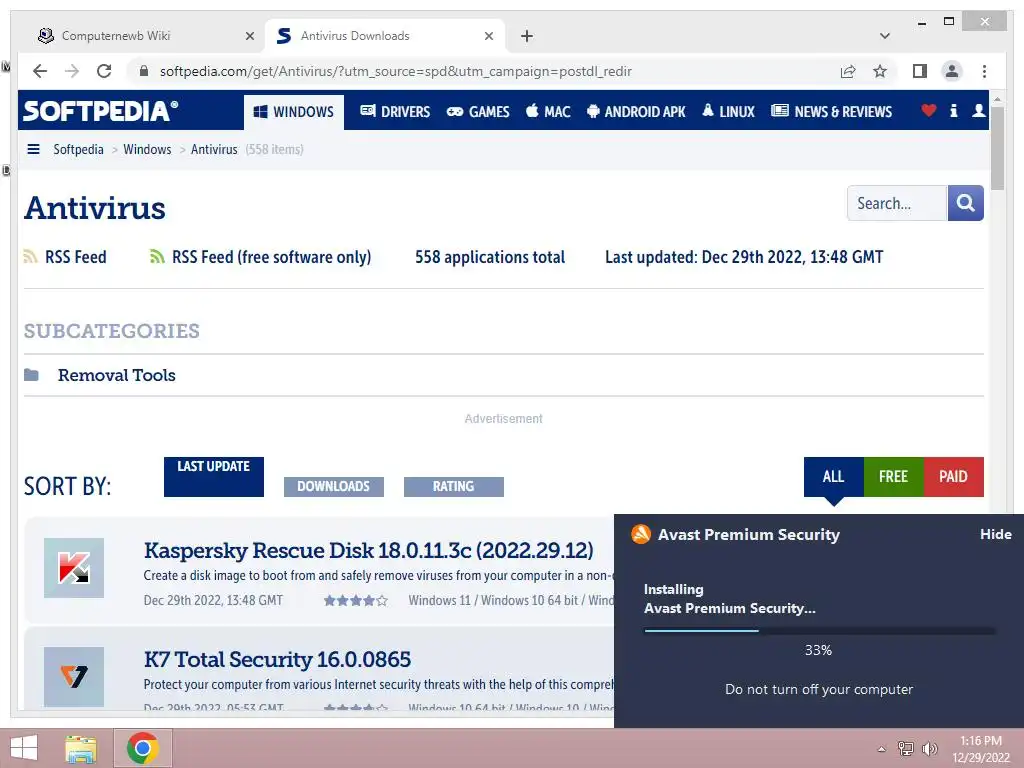The height and width of the screenshot is (768, 1024).
Task: Open K7 Total Security 16.0.0865 entry
Action: pyautogui.click(x=277, y=660)
